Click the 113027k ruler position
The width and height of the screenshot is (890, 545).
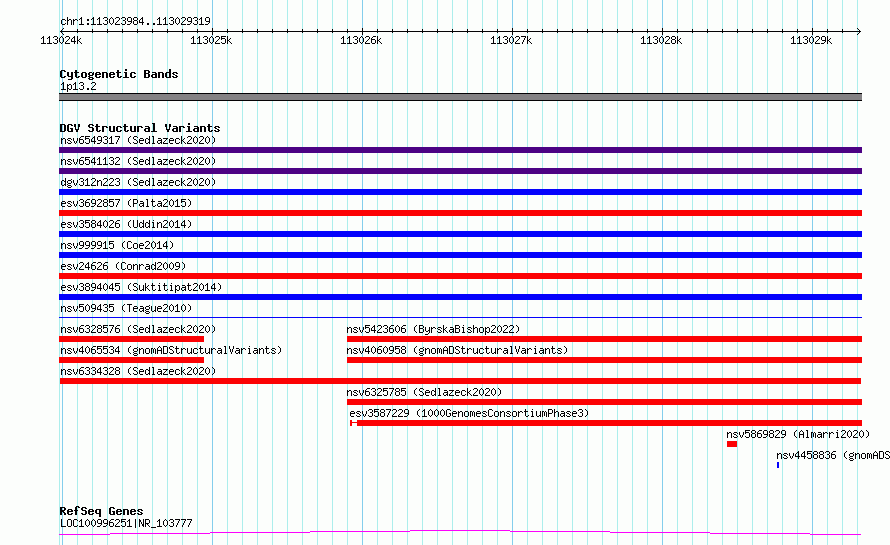coord(511,40)
